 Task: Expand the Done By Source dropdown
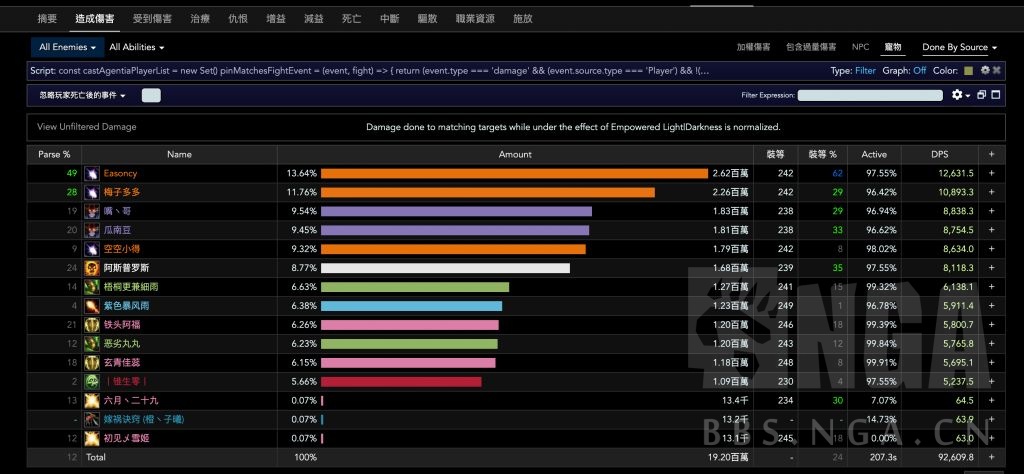click(960, 47)
